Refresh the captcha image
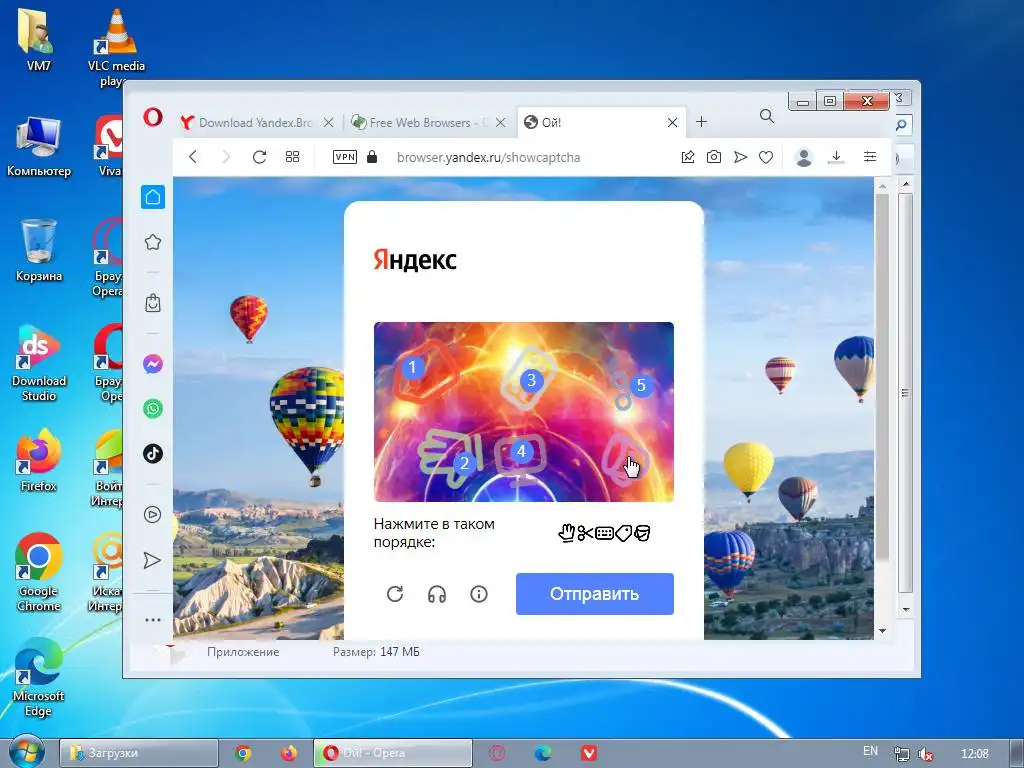Screen dimensions: 1024x768 coord(395,594)
